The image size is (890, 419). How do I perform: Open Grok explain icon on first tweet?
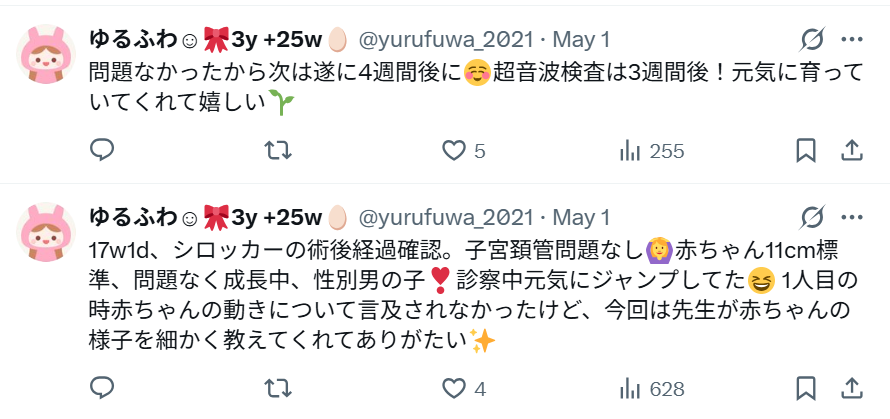[813, 40]
